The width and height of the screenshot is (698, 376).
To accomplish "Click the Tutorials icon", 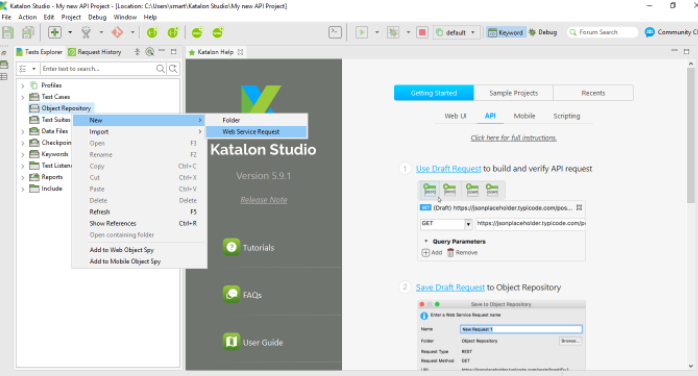I will [231, 247].
